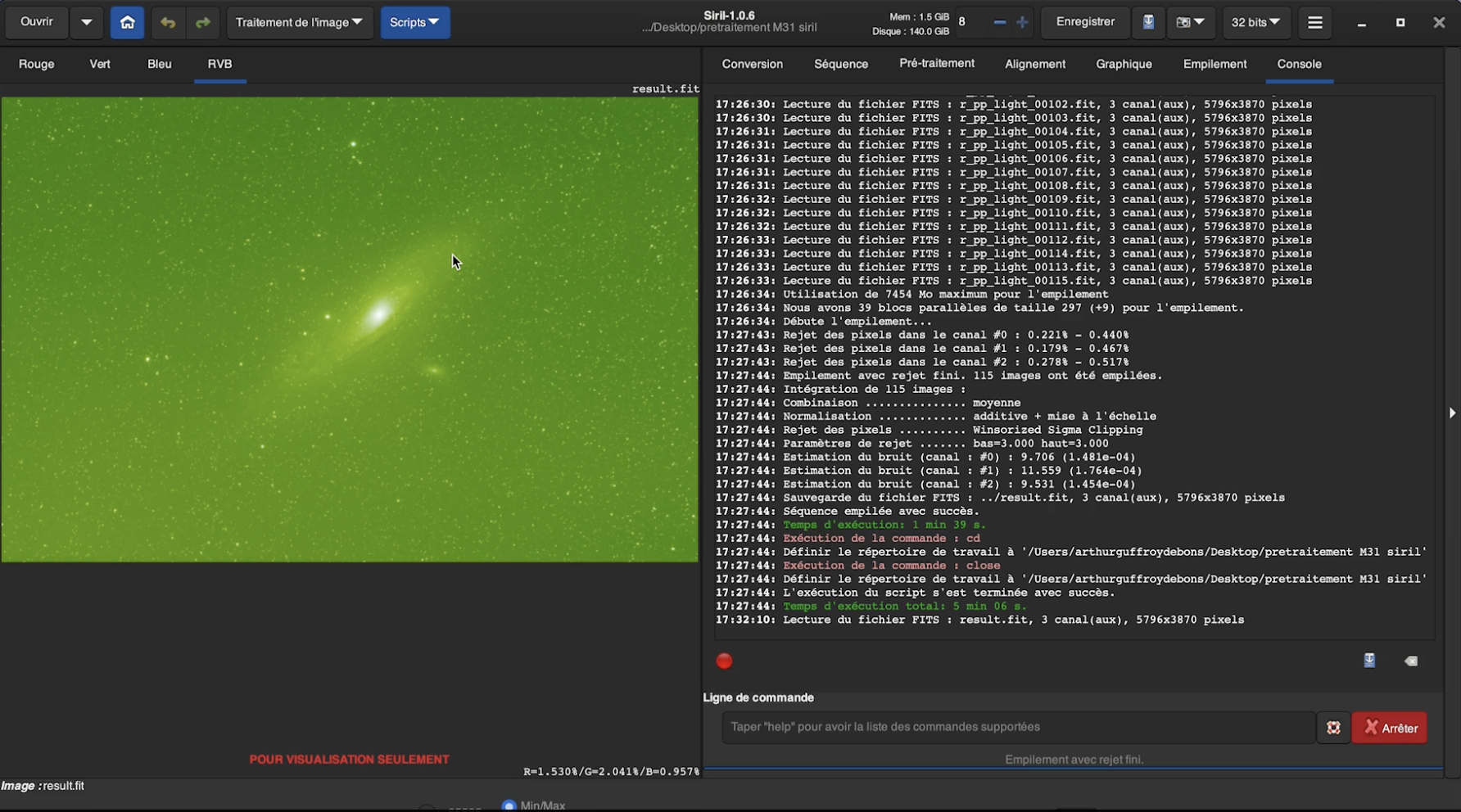Screen dimensions: 1461x812
Task: Open the Alignement tab
Action: [x=1035, y=64]
